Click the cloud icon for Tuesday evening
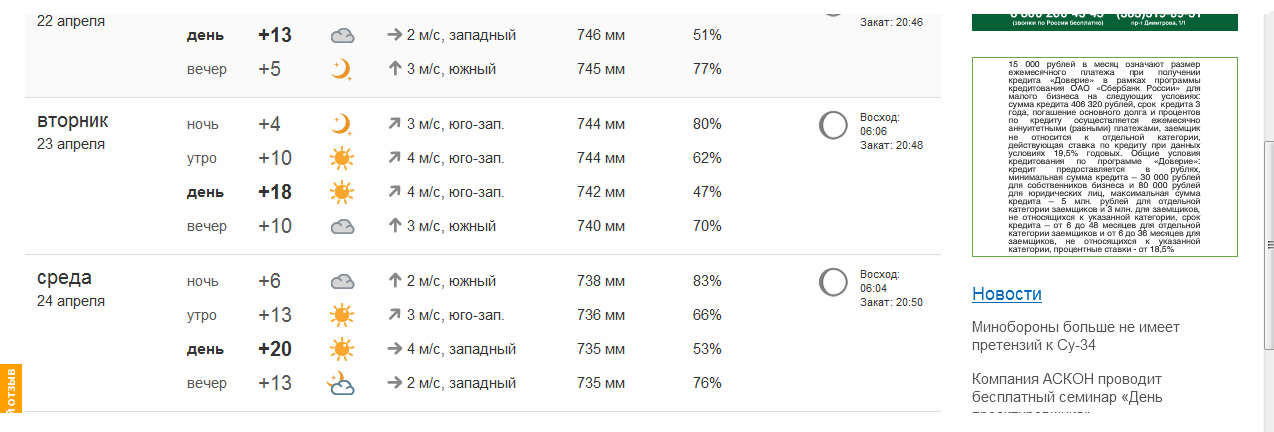This screenshot has width=1274, height=432. [342, 226]
